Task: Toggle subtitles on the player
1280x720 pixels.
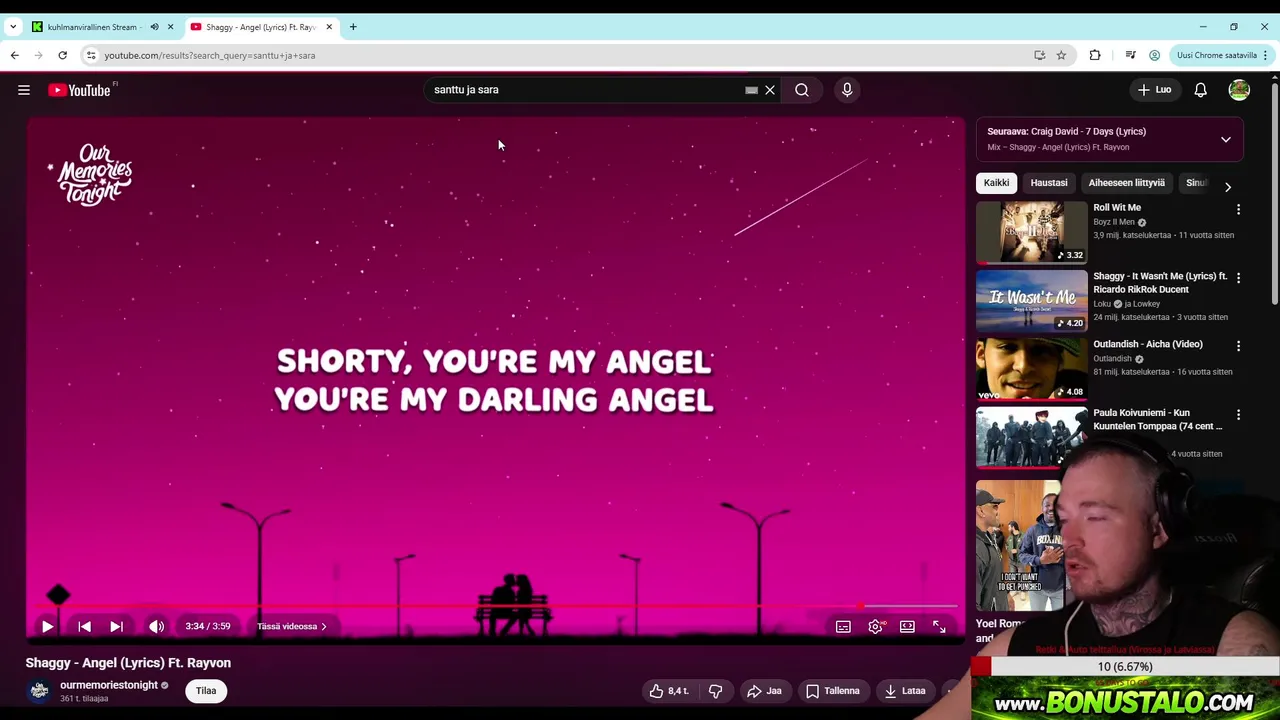Action: [x=843, y=626]
